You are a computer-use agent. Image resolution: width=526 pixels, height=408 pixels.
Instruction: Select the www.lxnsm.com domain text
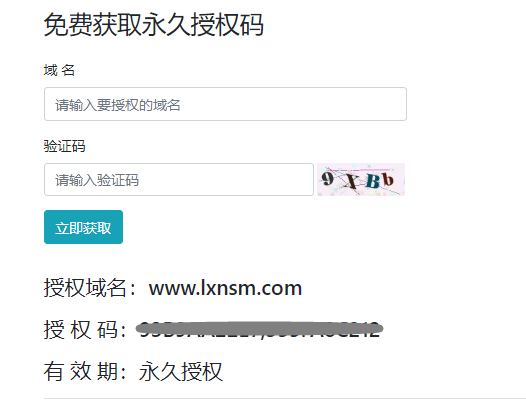point(225,288)
